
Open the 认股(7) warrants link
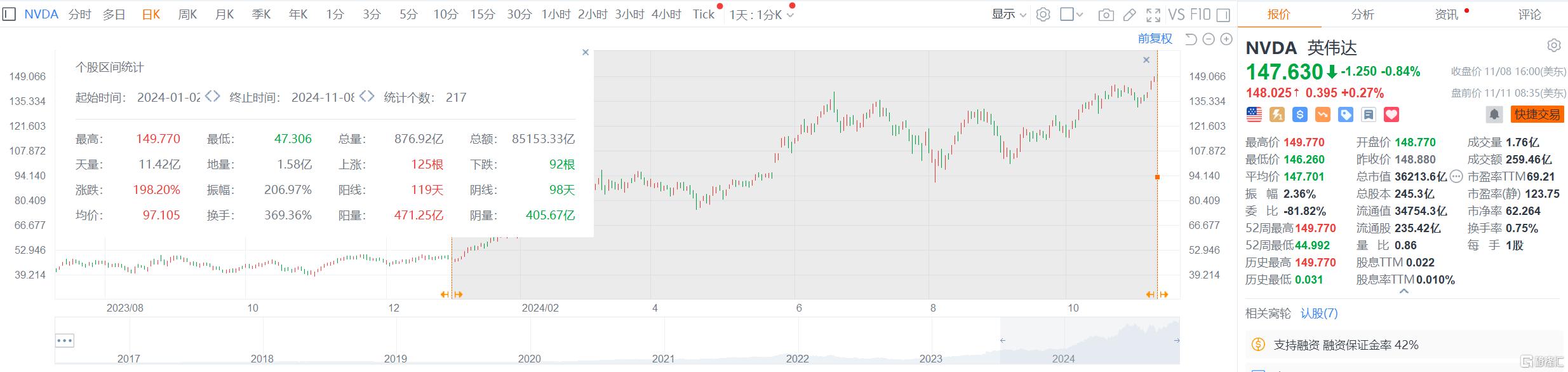point(1319,313)
